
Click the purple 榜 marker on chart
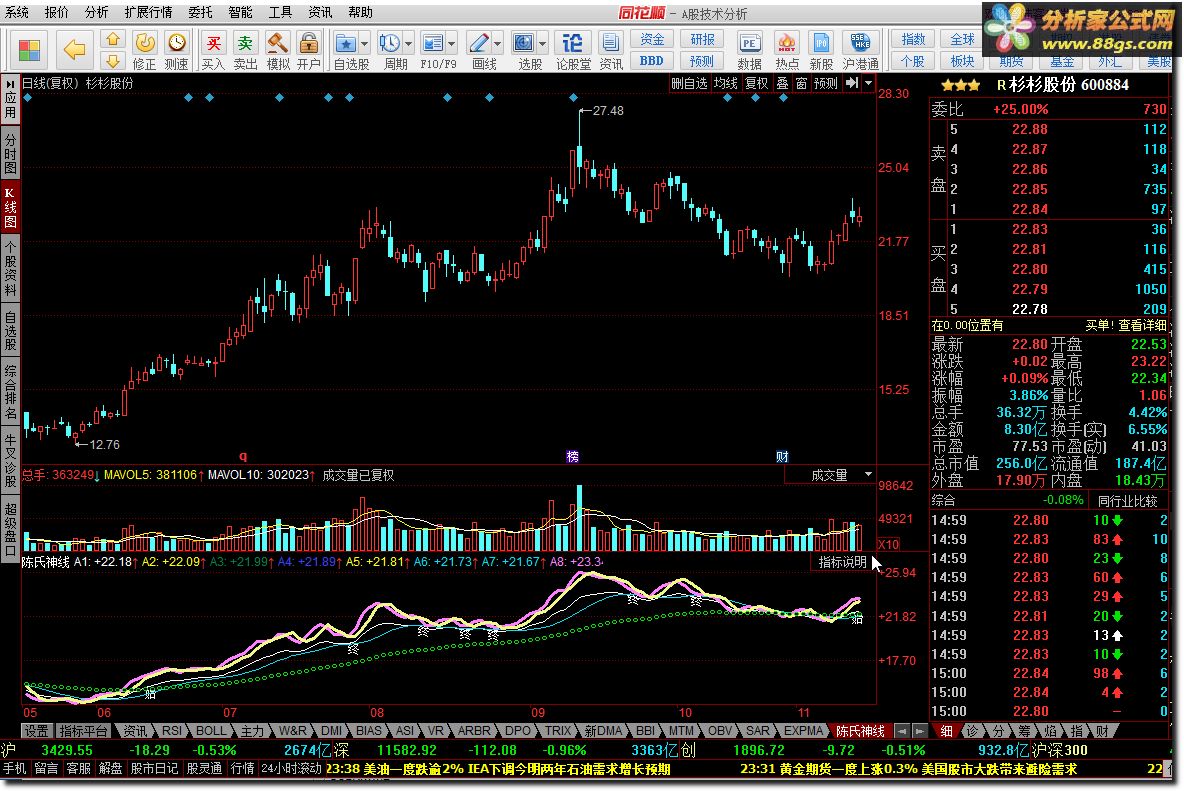click(x=572, y=456)
